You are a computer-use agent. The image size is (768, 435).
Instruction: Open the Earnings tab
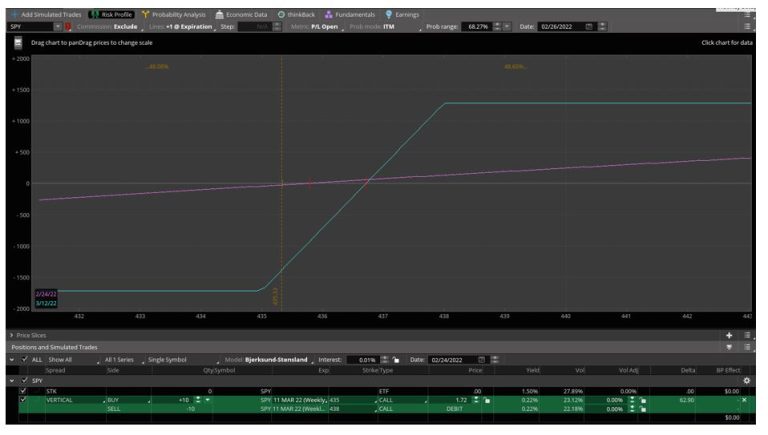coord(403,15)
